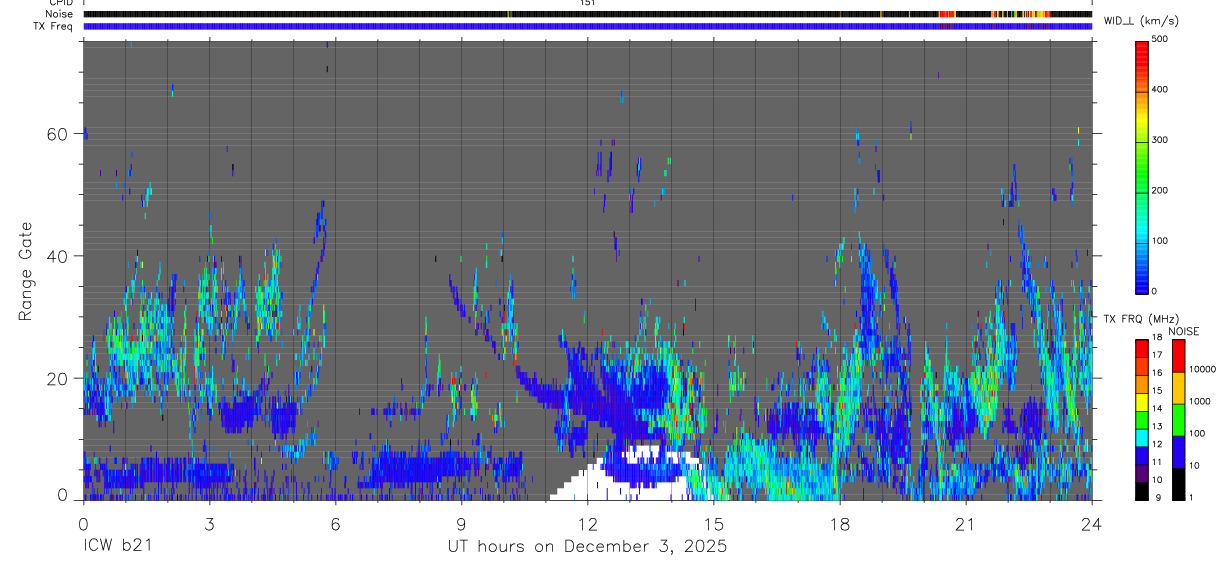Viewport: 1228px width, 567px height.
Task: Click the black 9-10 MHz TX FRQ swatch
Action: tap(1141, 491)
